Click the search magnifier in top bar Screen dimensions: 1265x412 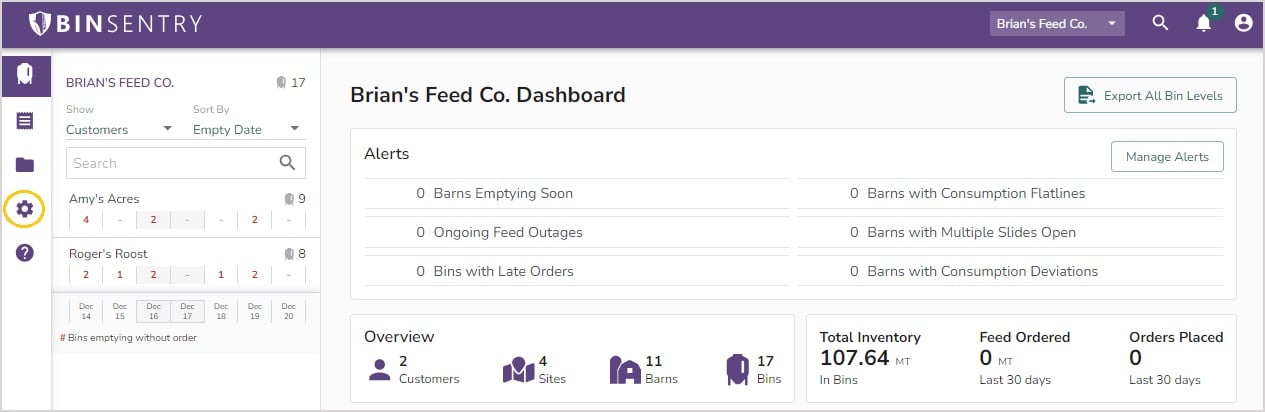[x=1160, y=23]
